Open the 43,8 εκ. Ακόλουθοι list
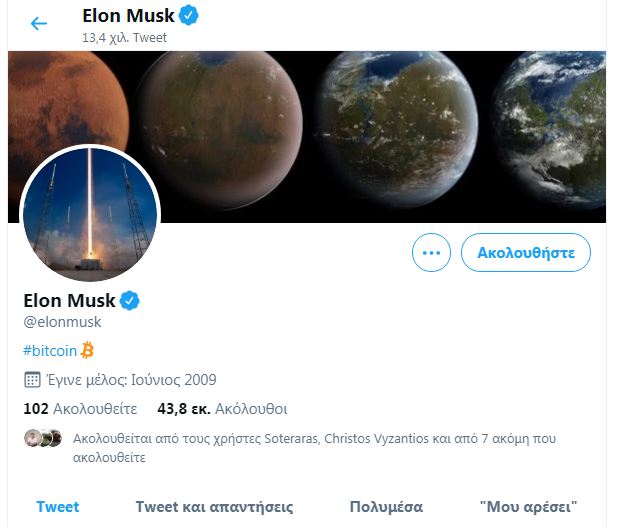The width and height of the screenshot is (620, 527). tap(222, 408)
